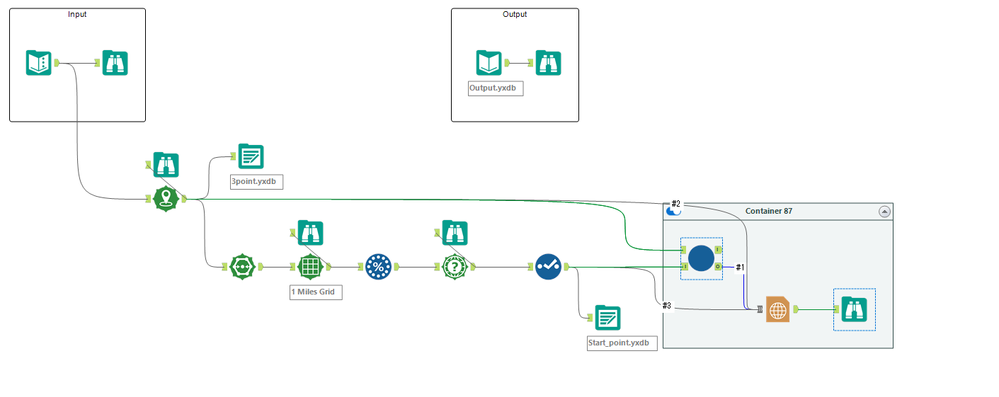This screenshot has width=999, height=397.
Task: Click the Make Grid tool labeled 1 Miles Grid
Action: [x=310, y=267]
